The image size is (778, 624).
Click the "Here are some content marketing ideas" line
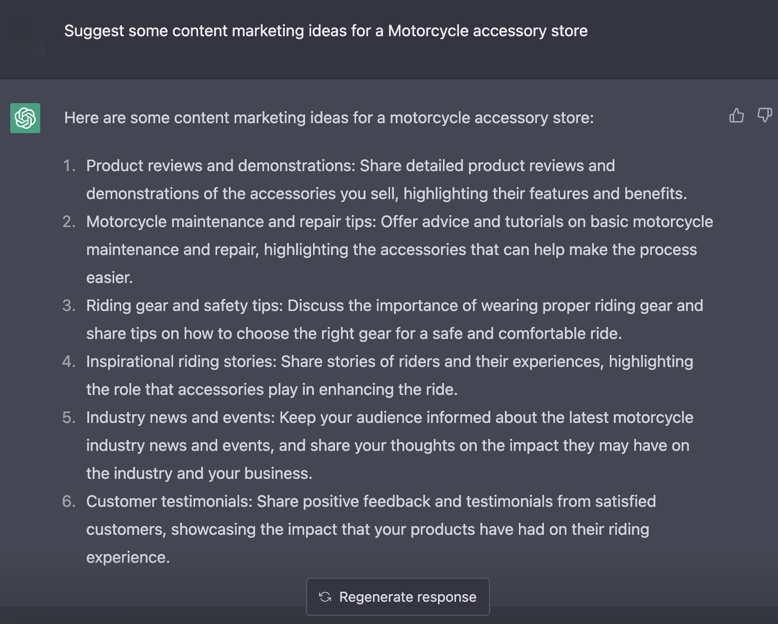328,118
